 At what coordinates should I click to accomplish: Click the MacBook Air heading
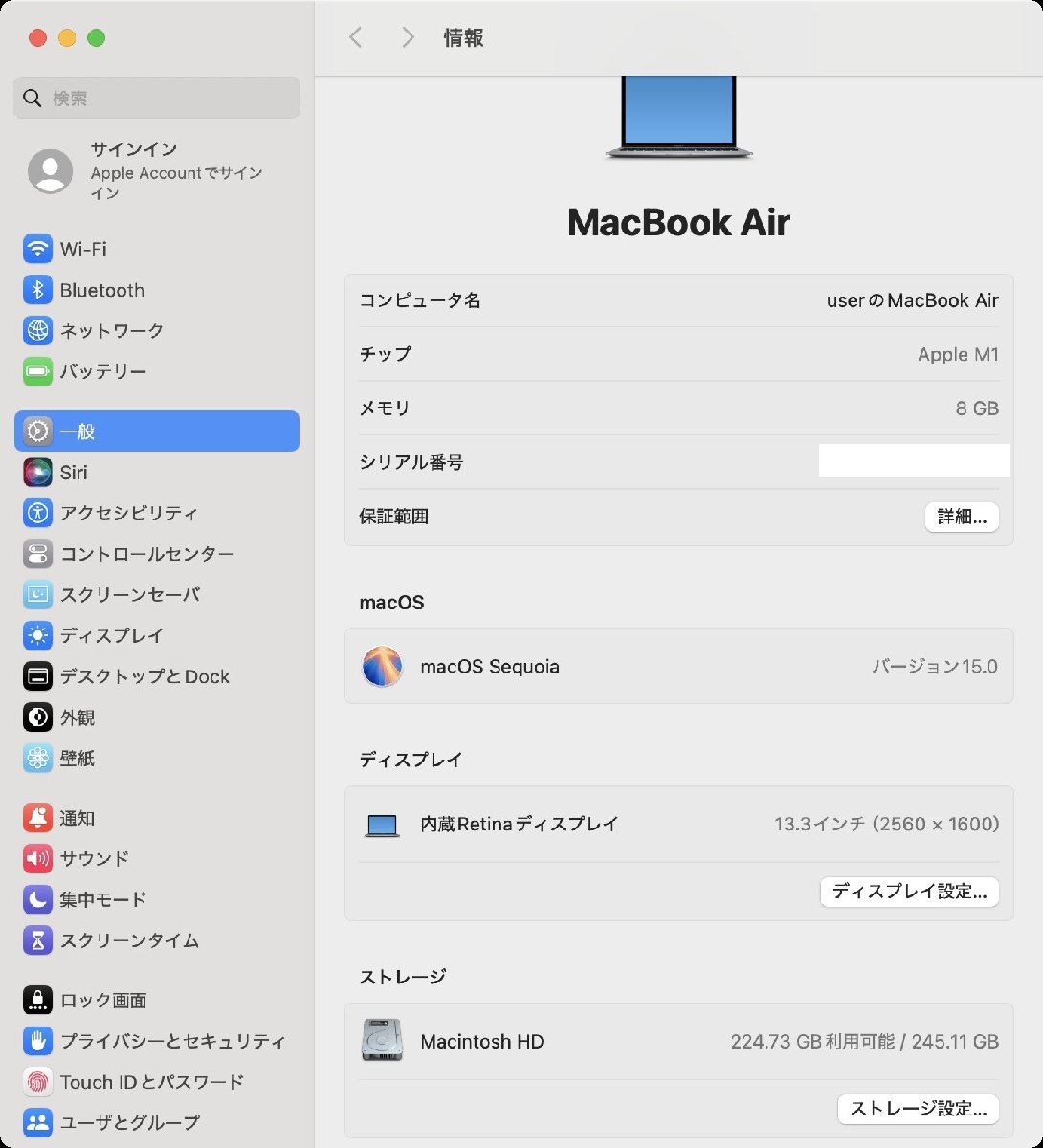coord(678,222)
